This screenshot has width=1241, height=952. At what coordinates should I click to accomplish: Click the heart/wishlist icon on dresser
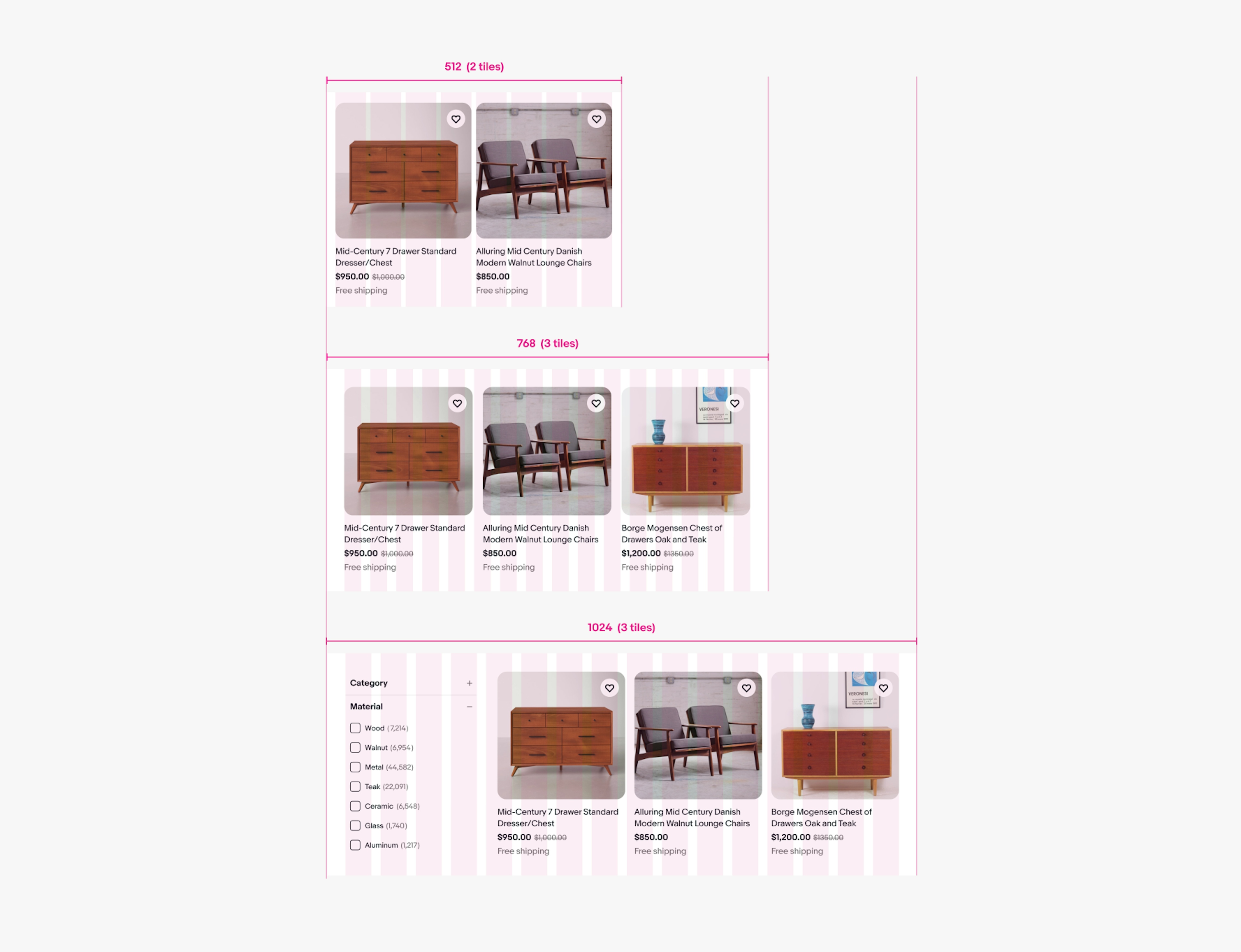pos(456,119)
